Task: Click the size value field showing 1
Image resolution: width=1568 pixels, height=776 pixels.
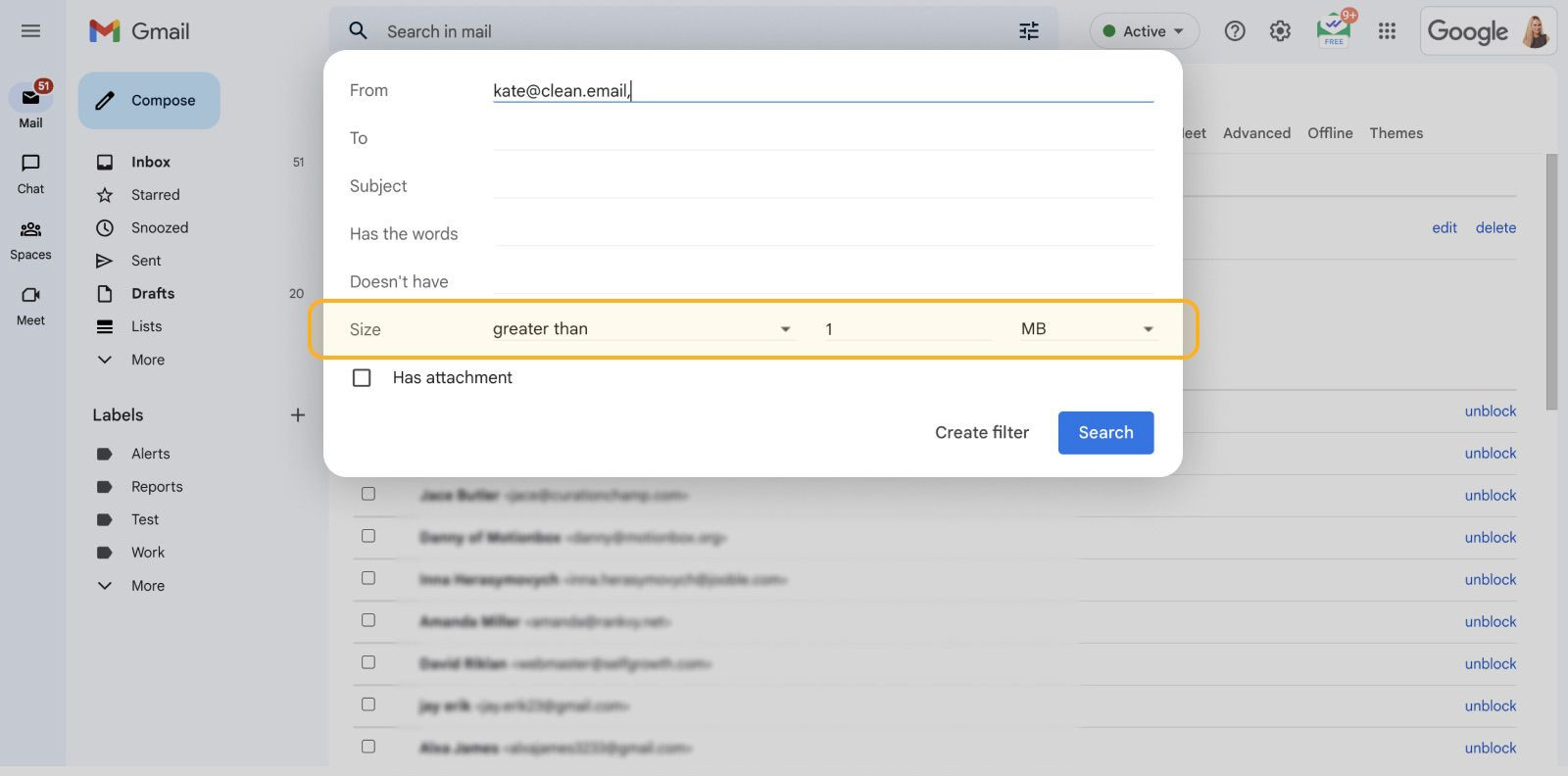Action: click(906, 329)
